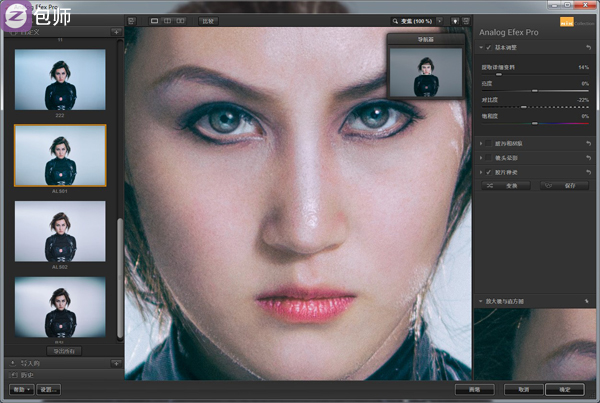Screen dimensions: 600x403
Task: Click the 导航器 navigator header
Action: [x=426, y=39]
